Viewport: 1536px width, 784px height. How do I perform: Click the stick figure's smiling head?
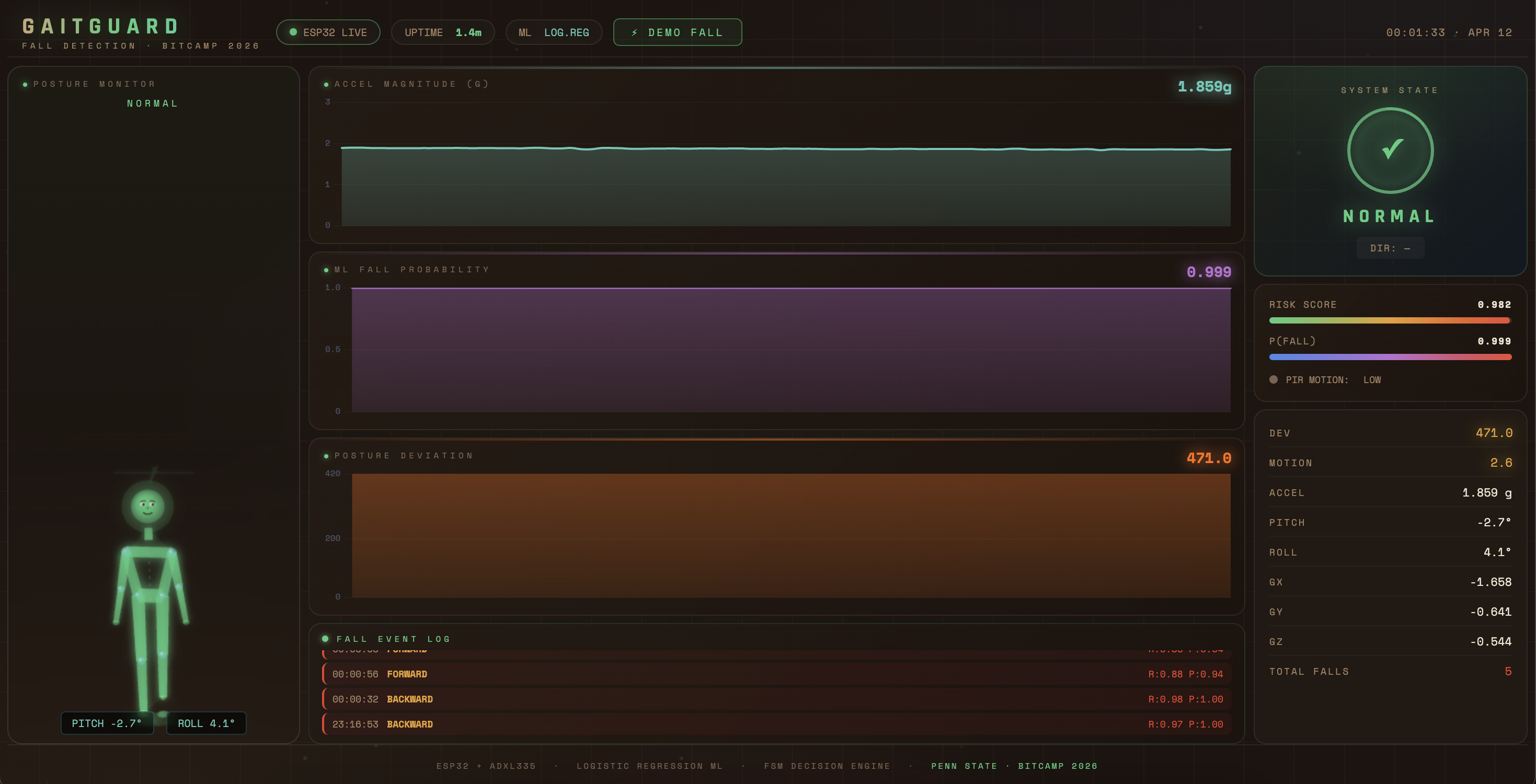tap(147, 507)
